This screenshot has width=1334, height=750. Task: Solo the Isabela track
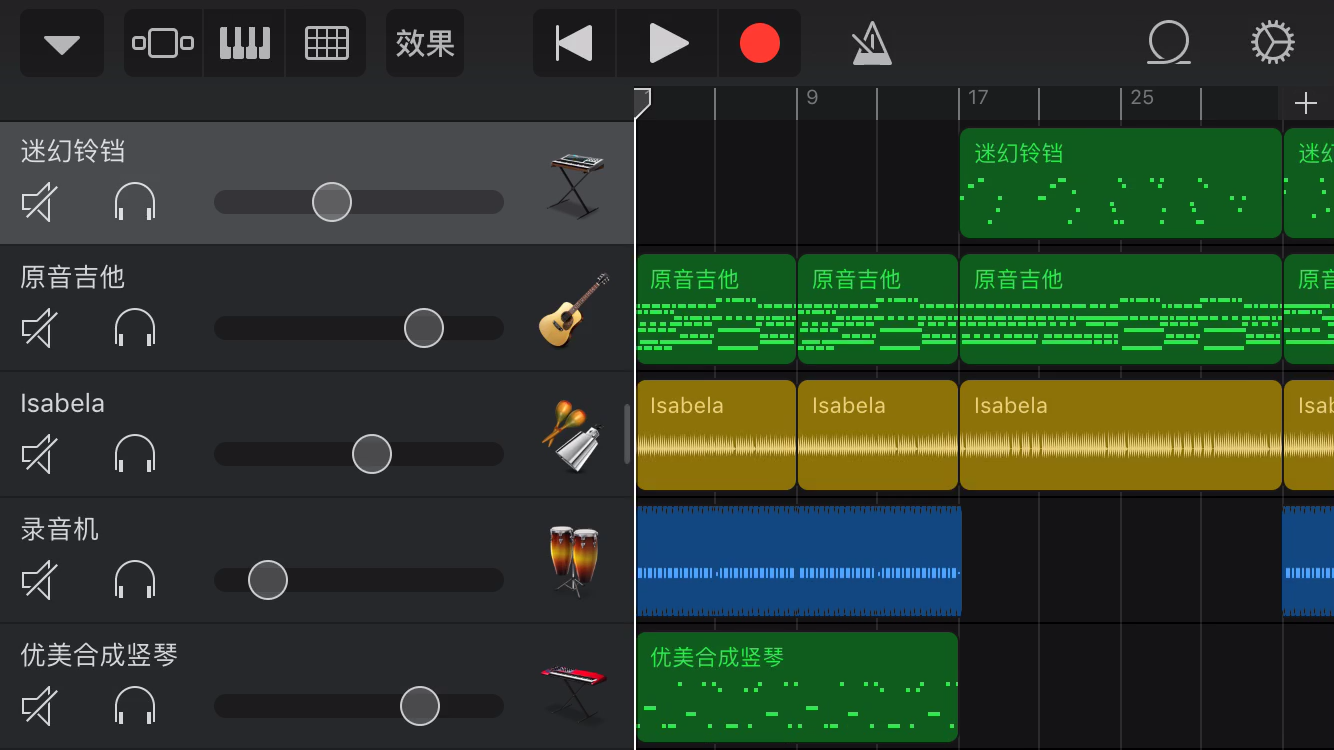pyautogui.click(x=135, y=455)
